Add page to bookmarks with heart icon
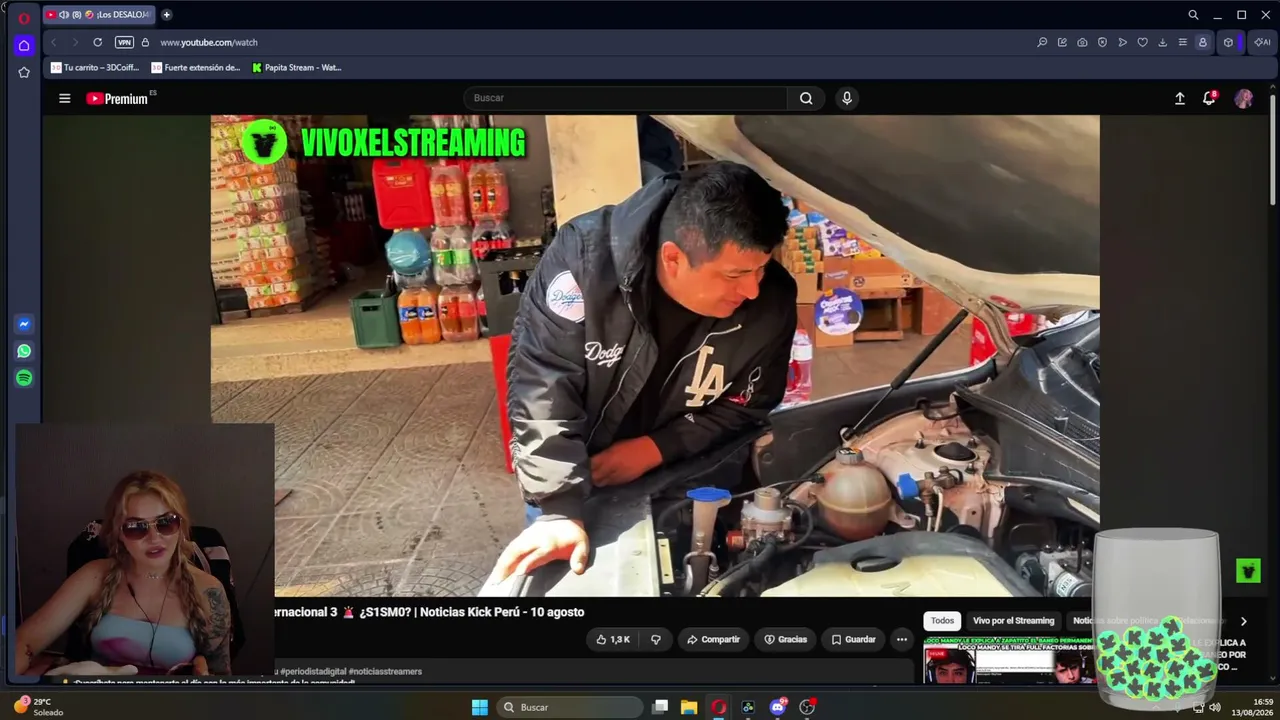The width and height of the screenshot is (1280, 720). [x=1142, y=42]
